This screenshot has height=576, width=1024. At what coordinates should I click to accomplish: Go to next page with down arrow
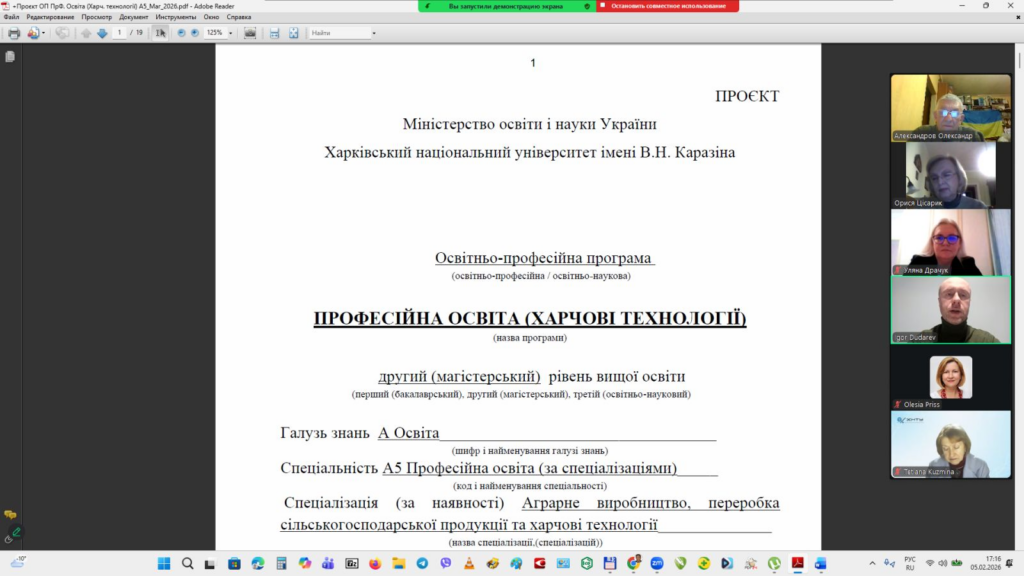[102, 33]
